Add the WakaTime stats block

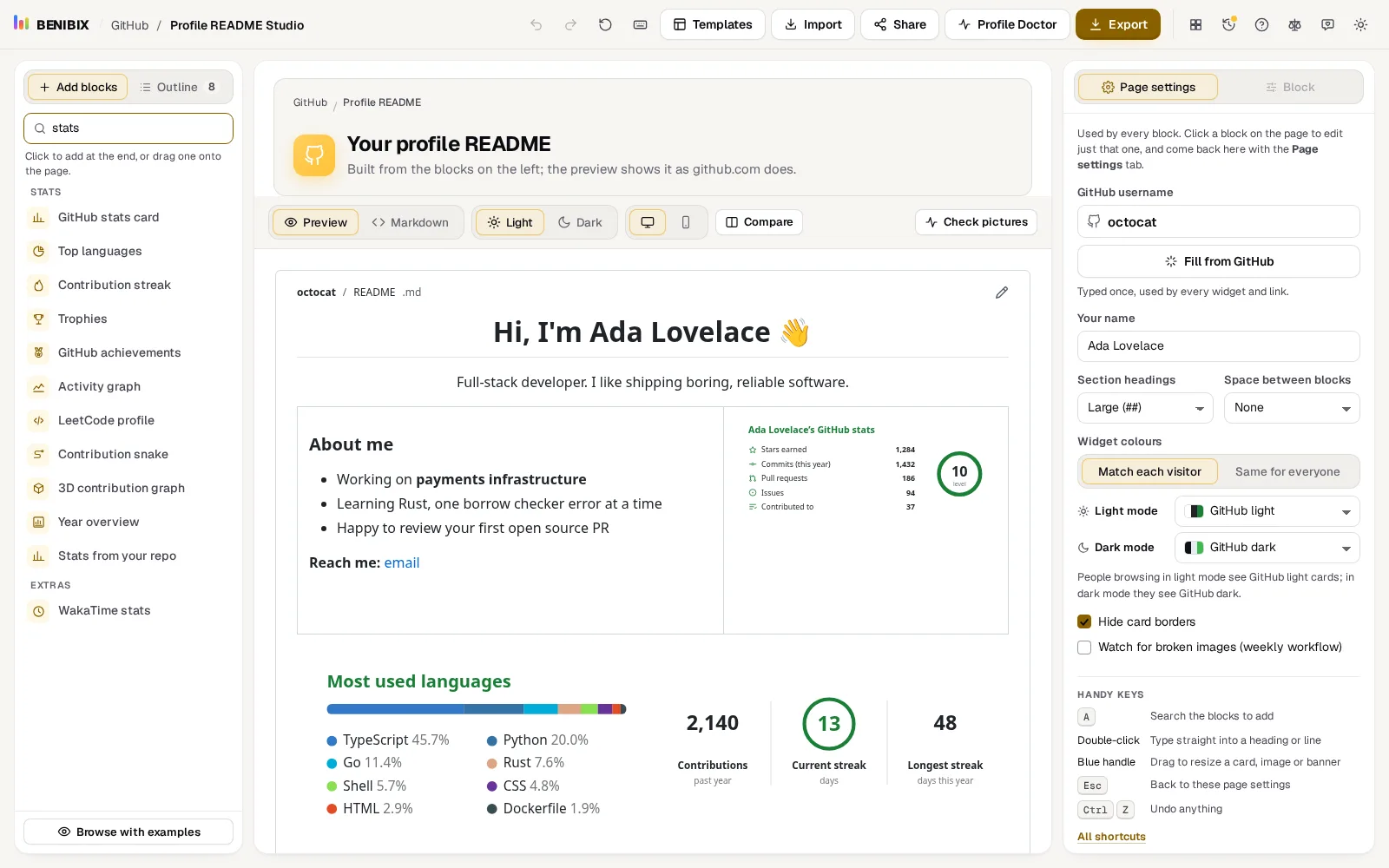[x=128, y=610]
